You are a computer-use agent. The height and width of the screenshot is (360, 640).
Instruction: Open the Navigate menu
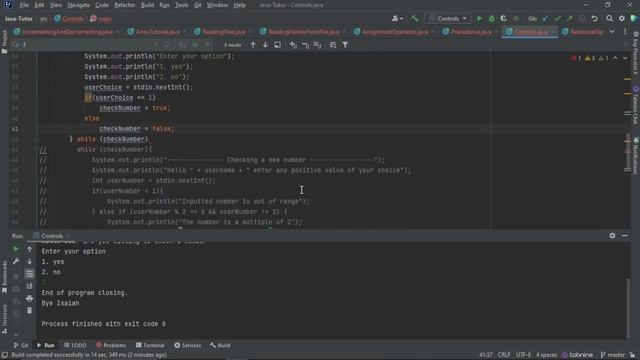pos(78,5)
